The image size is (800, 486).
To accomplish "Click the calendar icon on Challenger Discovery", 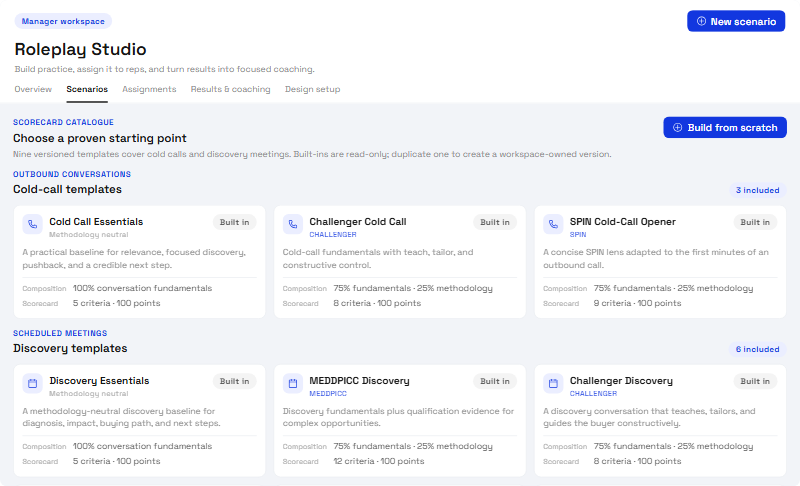I will pyautogui.click(x=553, y=383).
